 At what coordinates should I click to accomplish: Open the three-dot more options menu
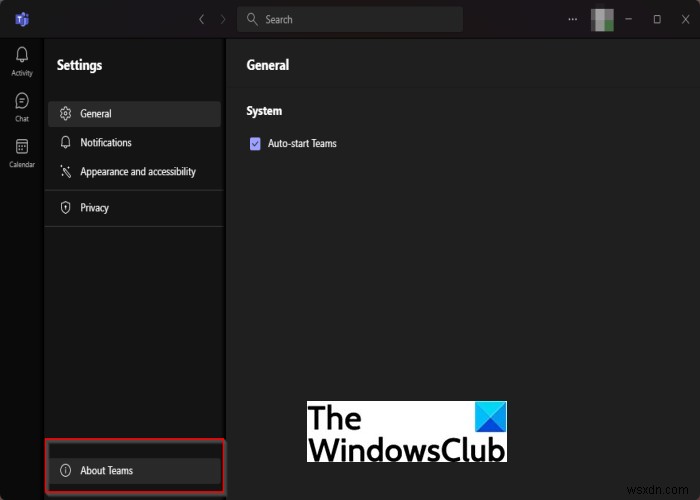[x=573, y=19]
